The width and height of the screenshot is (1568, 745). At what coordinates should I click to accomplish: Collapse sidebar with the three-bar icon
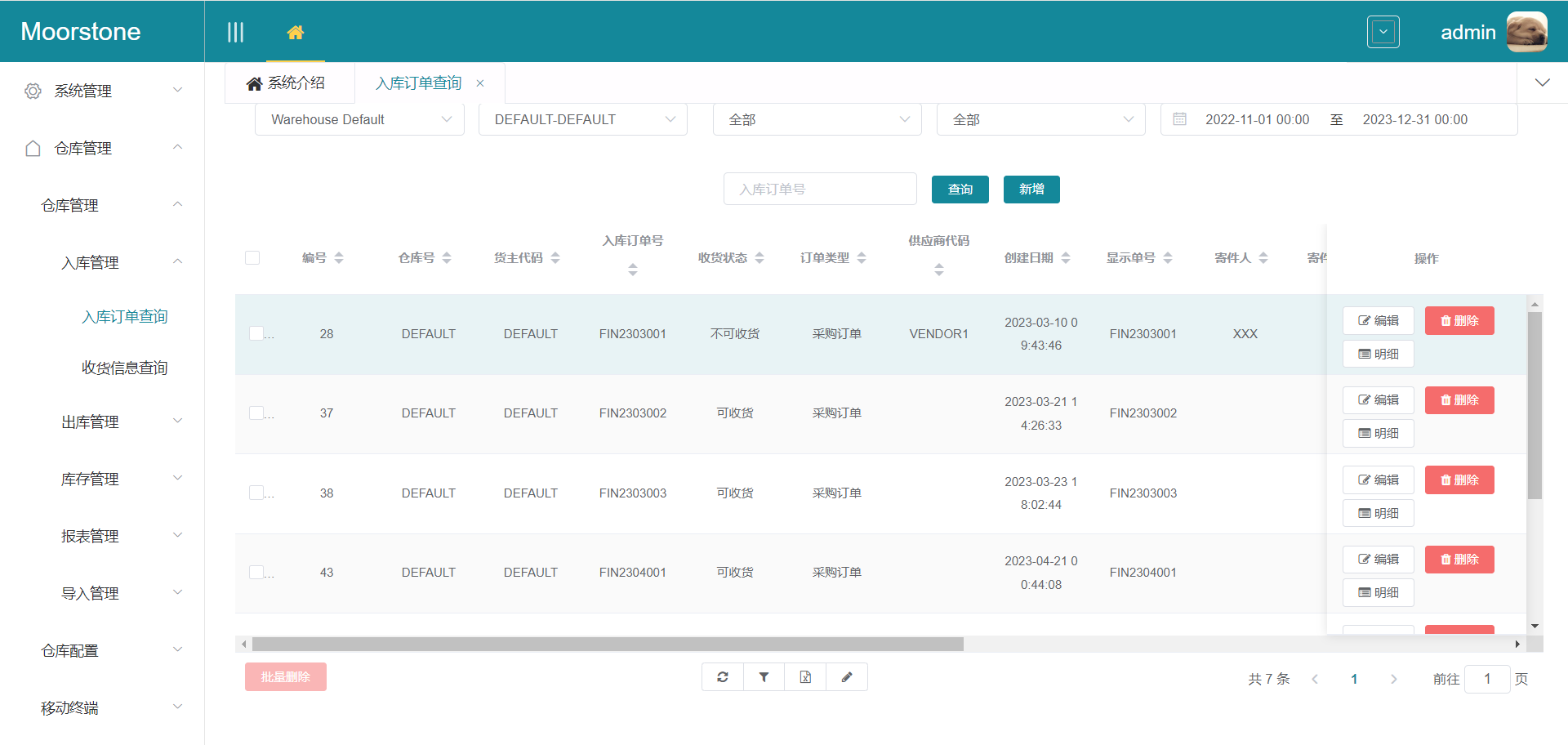click(x=235, y=32)
